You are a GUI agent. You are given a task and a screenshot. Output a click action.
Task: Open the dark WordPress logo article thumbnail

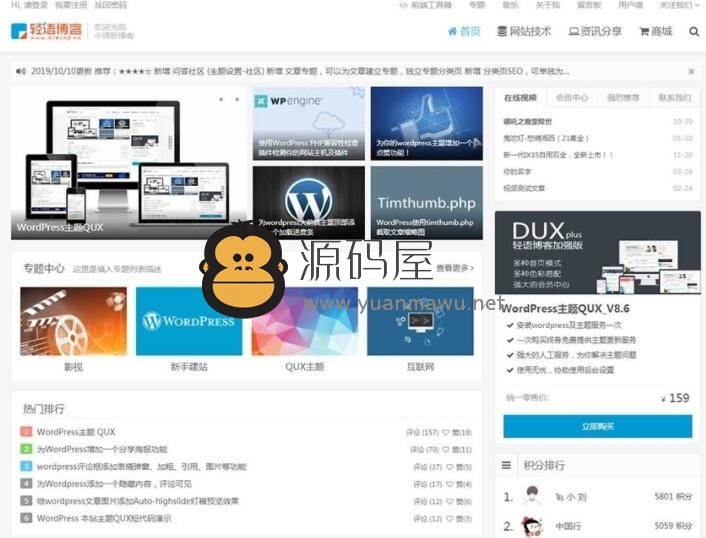tap(309, 203)
